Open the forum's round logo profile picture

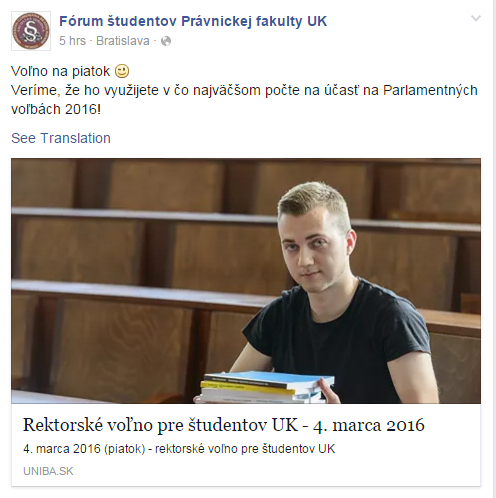tap(31, 31)
